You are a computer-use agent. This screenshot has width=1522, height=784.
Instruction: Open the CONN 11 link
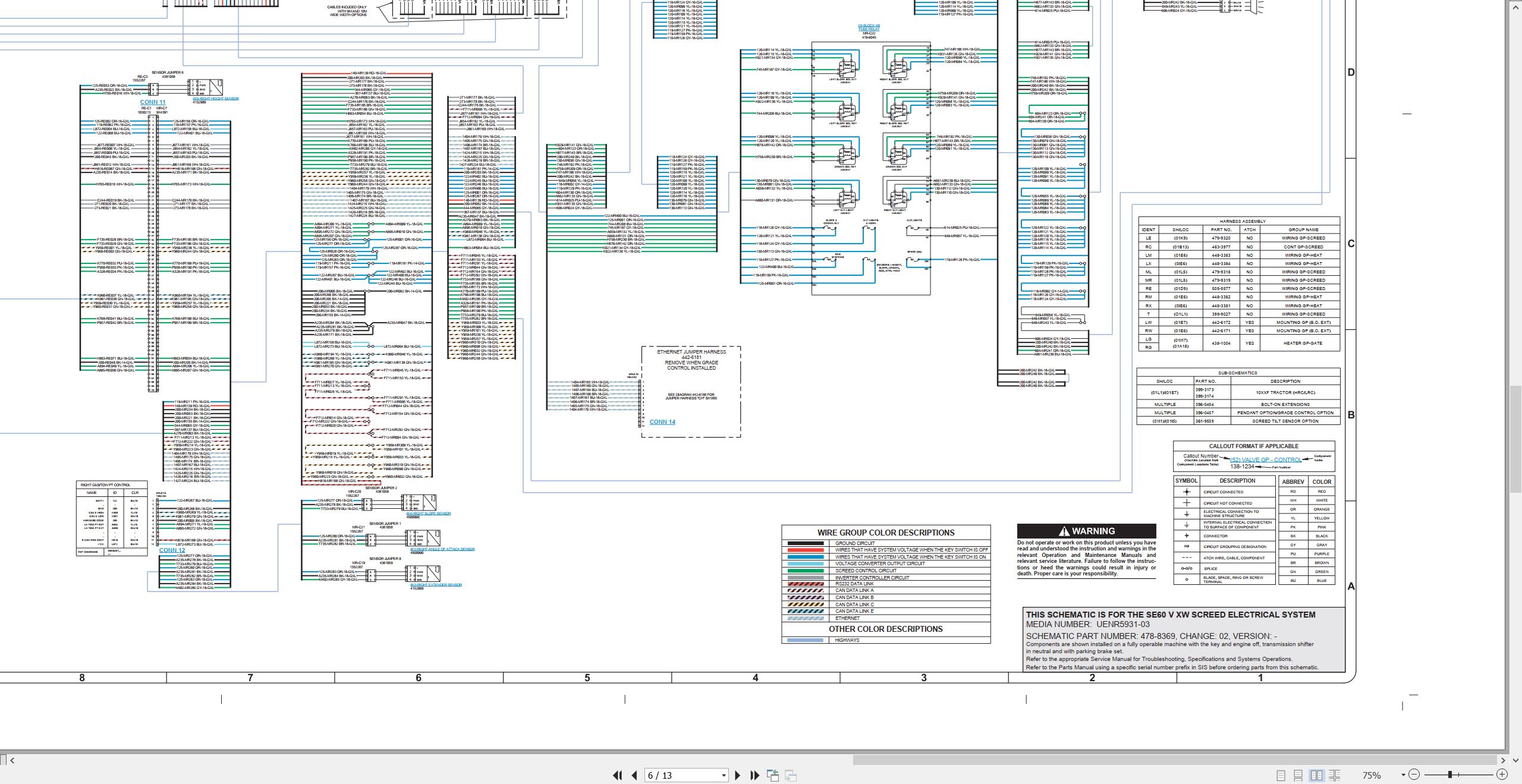pyautogui.click(x=153, y=102)
